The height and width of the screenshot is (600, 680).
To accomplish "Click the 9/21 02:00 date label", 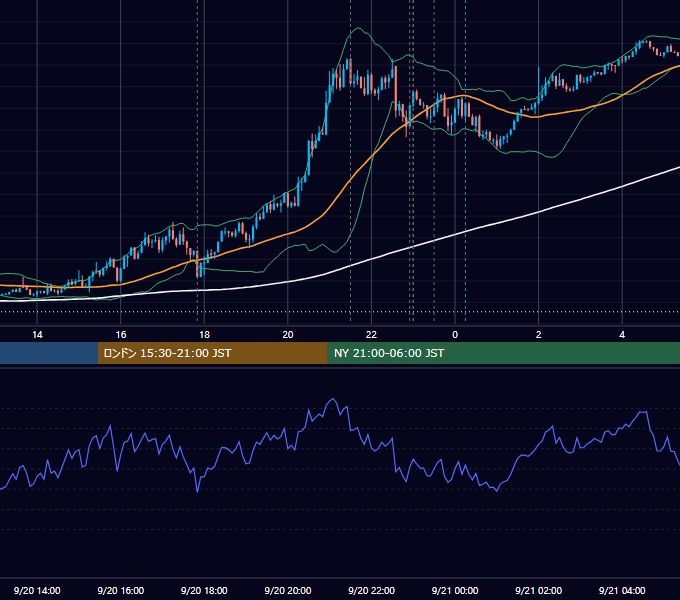I will coord(538,590).
